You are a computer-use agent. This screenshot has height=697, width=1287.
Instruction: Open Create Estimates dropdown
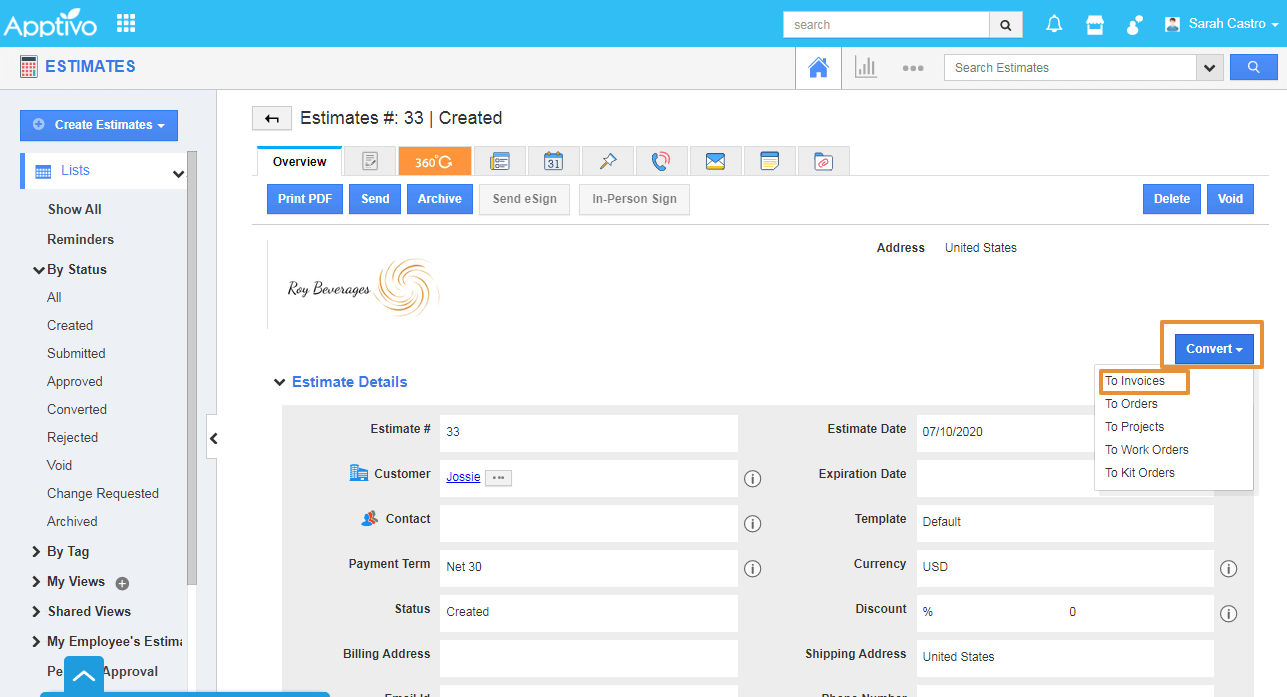(99, 125)
